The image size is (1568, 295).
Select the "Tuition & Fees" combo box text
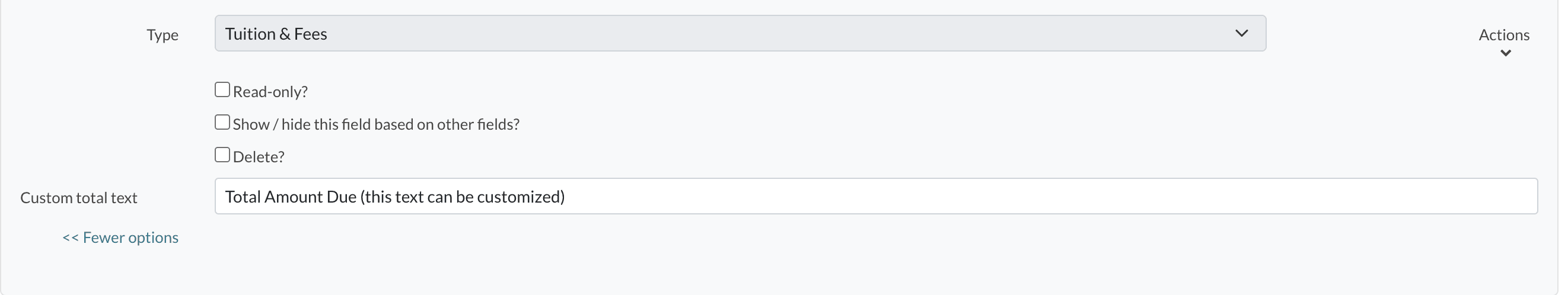point(278,34)
